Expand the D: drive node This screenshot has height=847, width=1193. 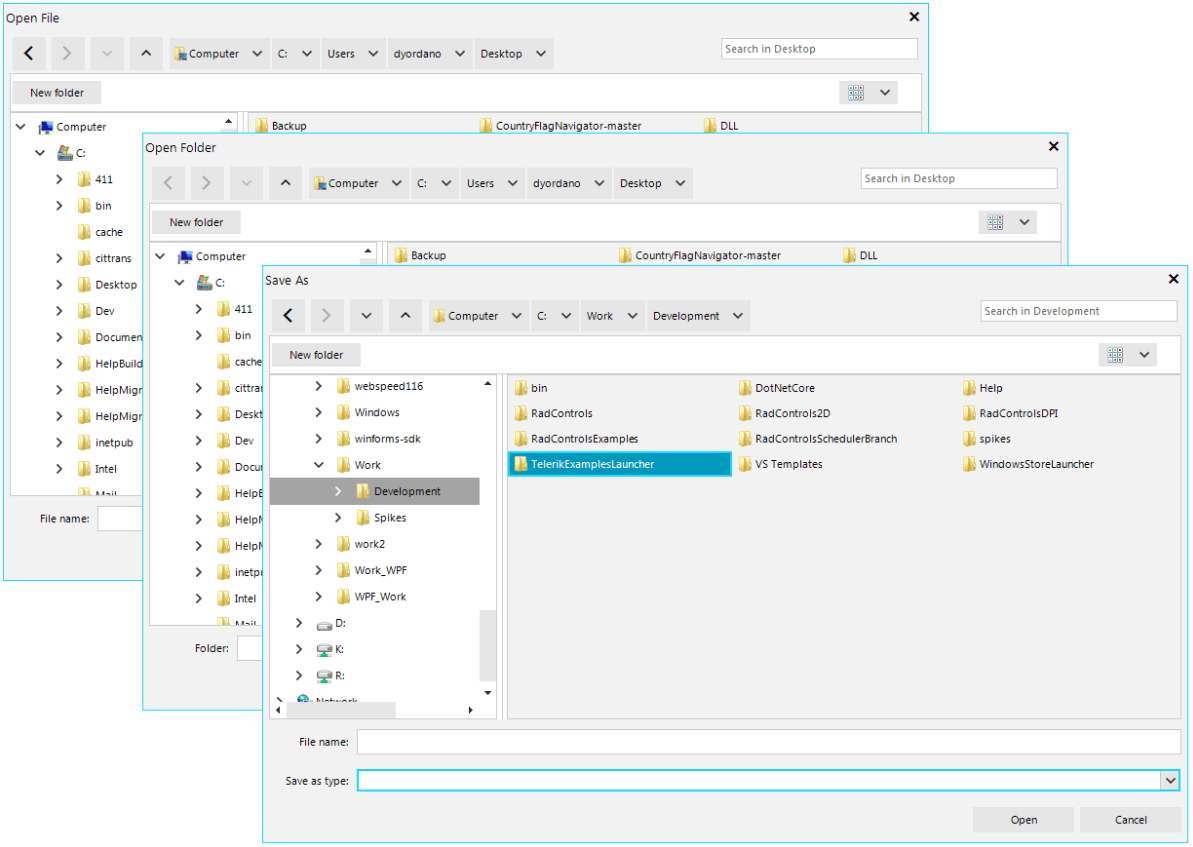pos(299,623)
